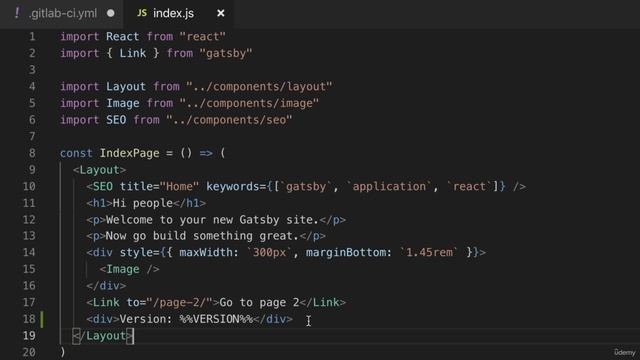Click line number 18 in the gutter

pos(29,319)
